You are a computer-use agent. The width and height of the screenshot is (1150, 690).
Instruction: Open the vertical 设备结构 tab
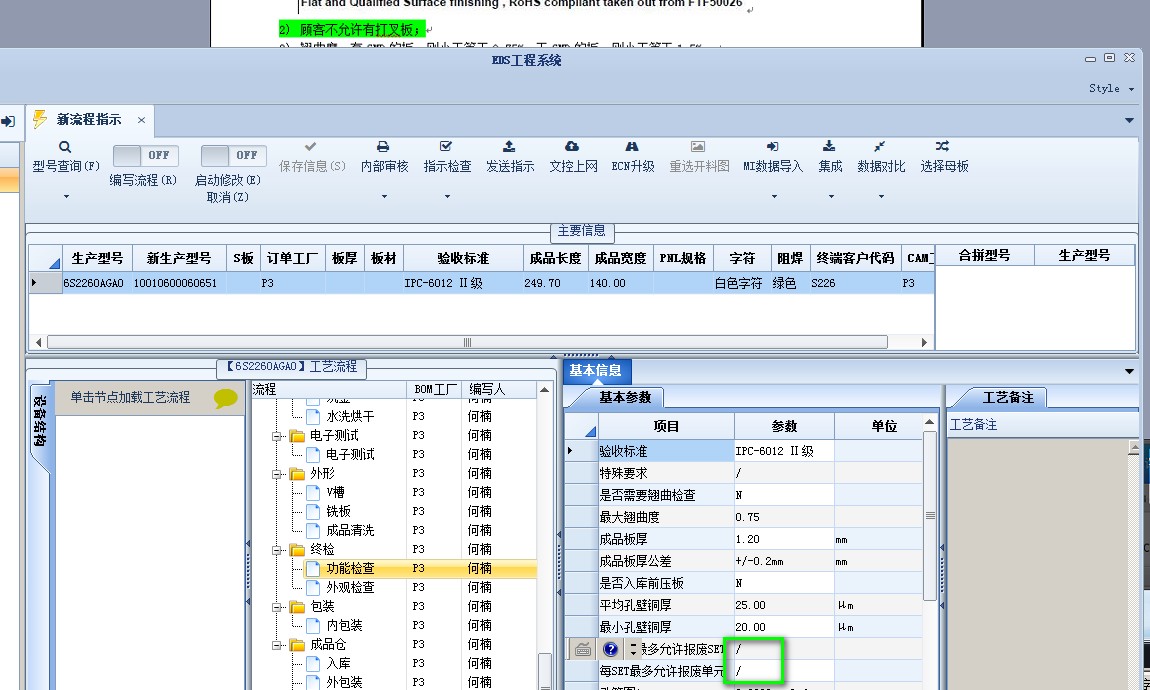point(40,422)
